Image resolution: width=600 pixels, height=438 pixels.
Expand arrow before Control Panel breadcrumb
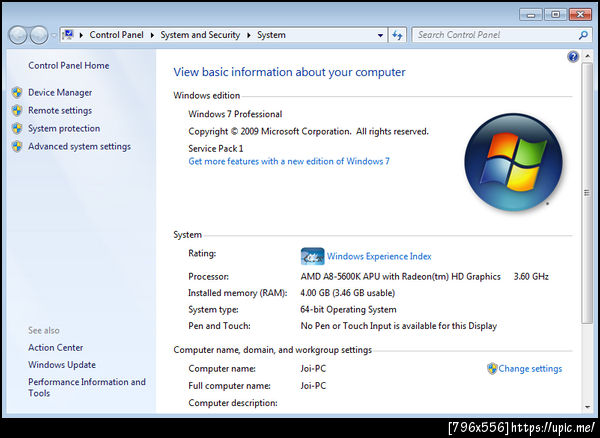[x=81, y=35]
